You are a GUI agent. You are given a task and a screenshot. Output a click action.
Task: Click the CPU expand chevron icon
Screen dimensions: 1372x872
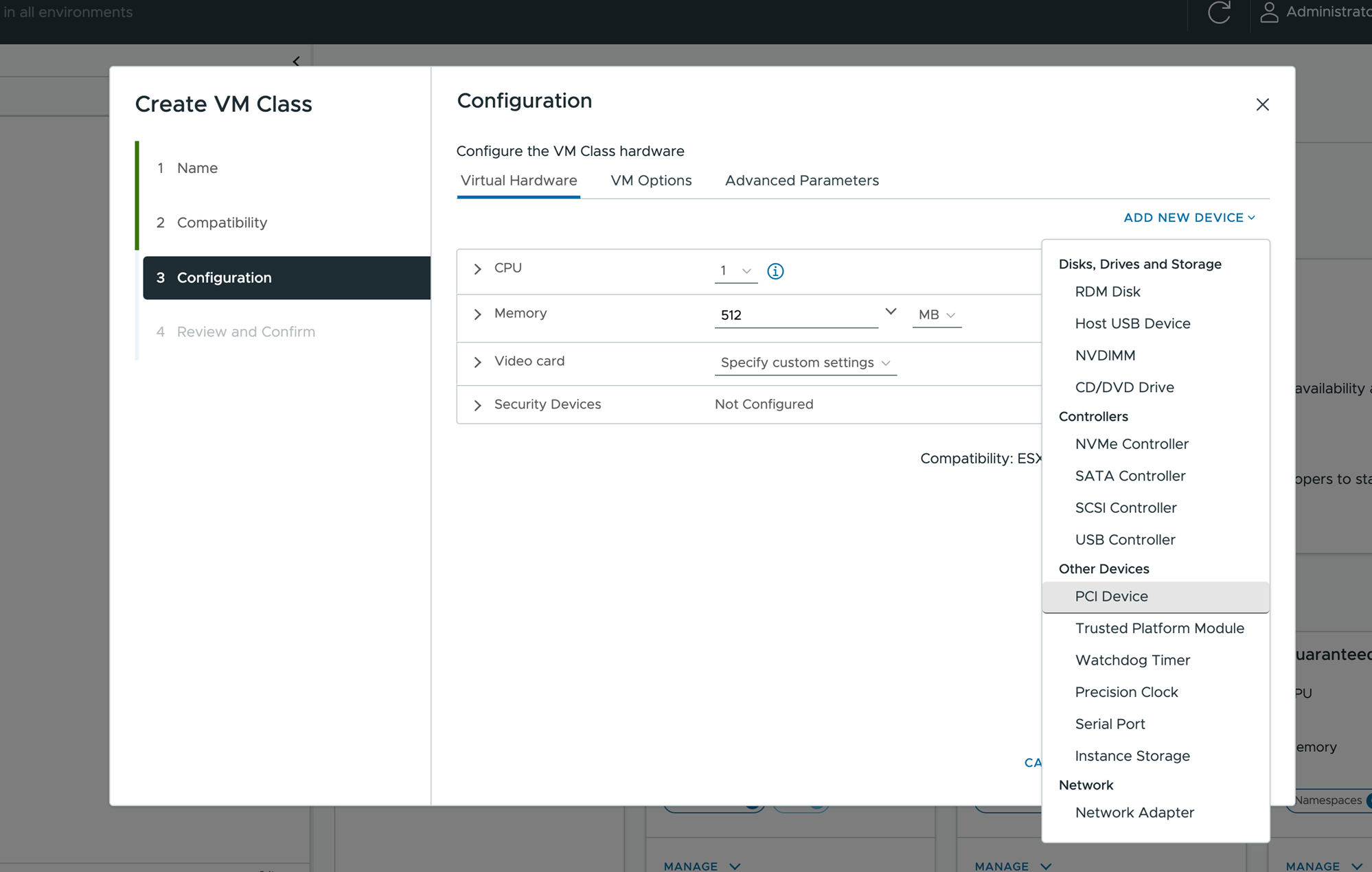pyautogui.click(x=478, y=268)
